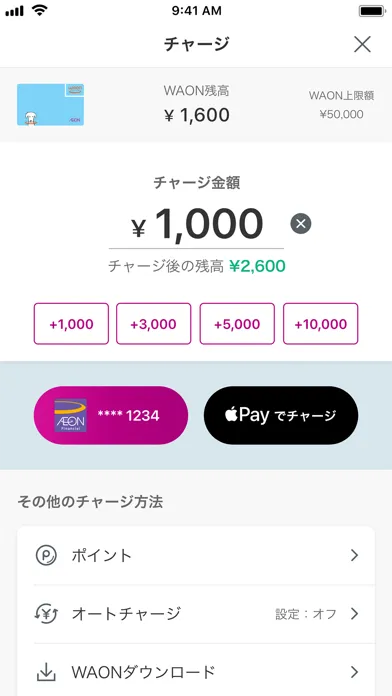392x696 pixels.
Task: Add +1,000 to the charge amount
Action: [71, 324]
